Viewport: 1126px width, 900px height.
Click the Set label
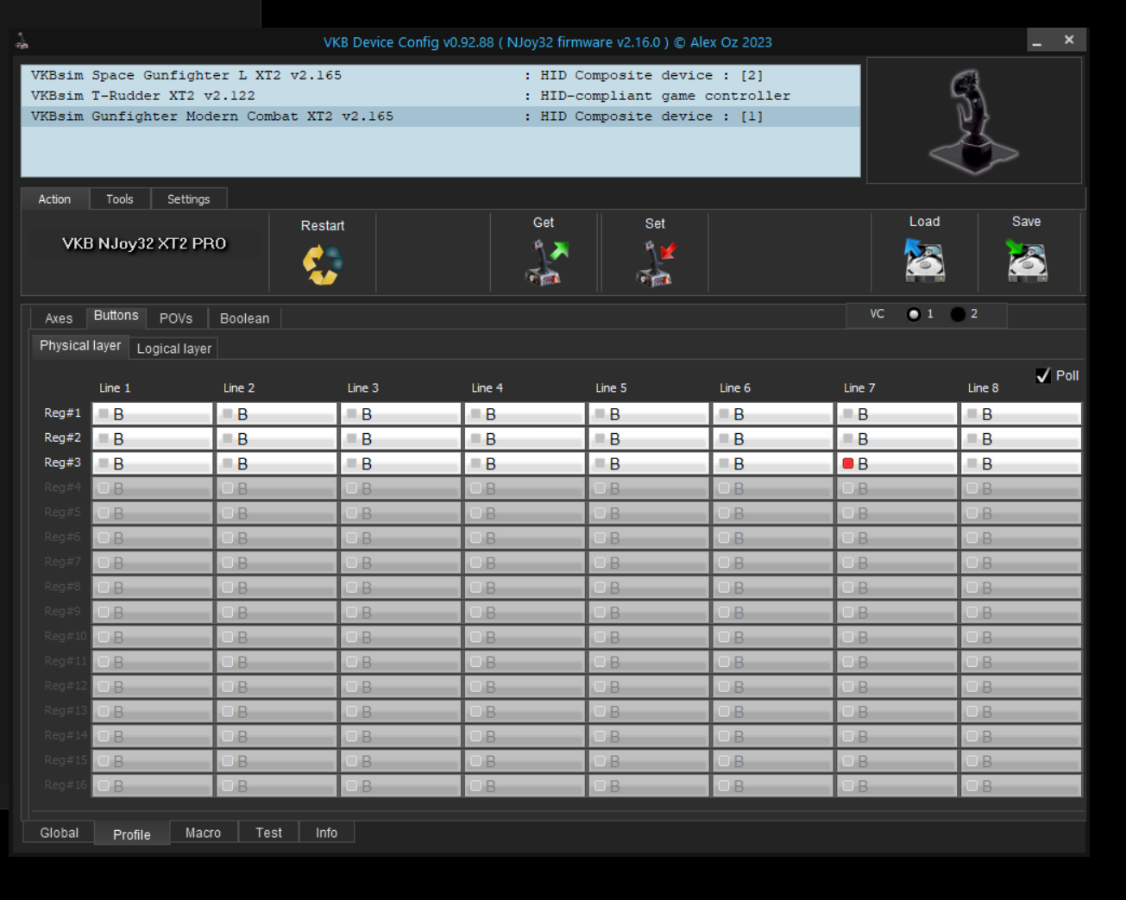click(x=655, y=223)
